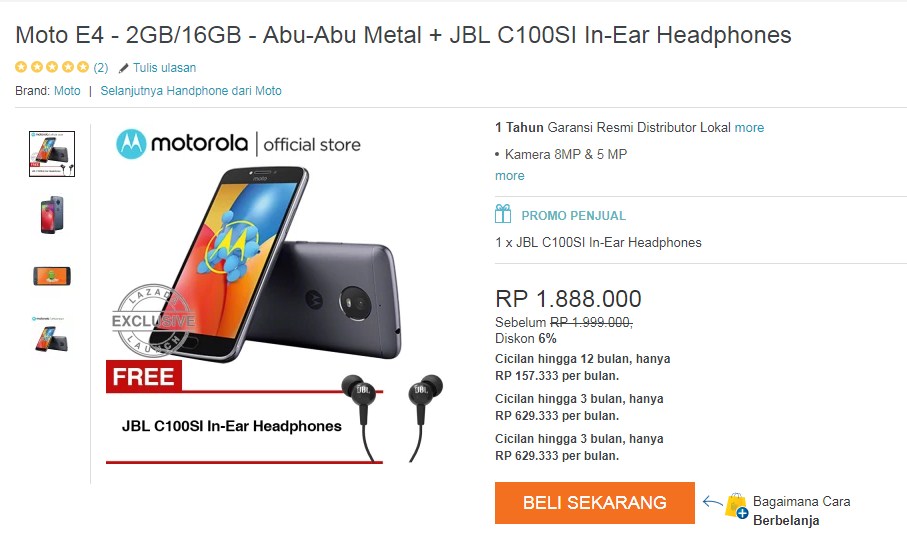Select the second thumbnail showing phone backs
This screenshot has width=907, height=542.
point(52,215)
